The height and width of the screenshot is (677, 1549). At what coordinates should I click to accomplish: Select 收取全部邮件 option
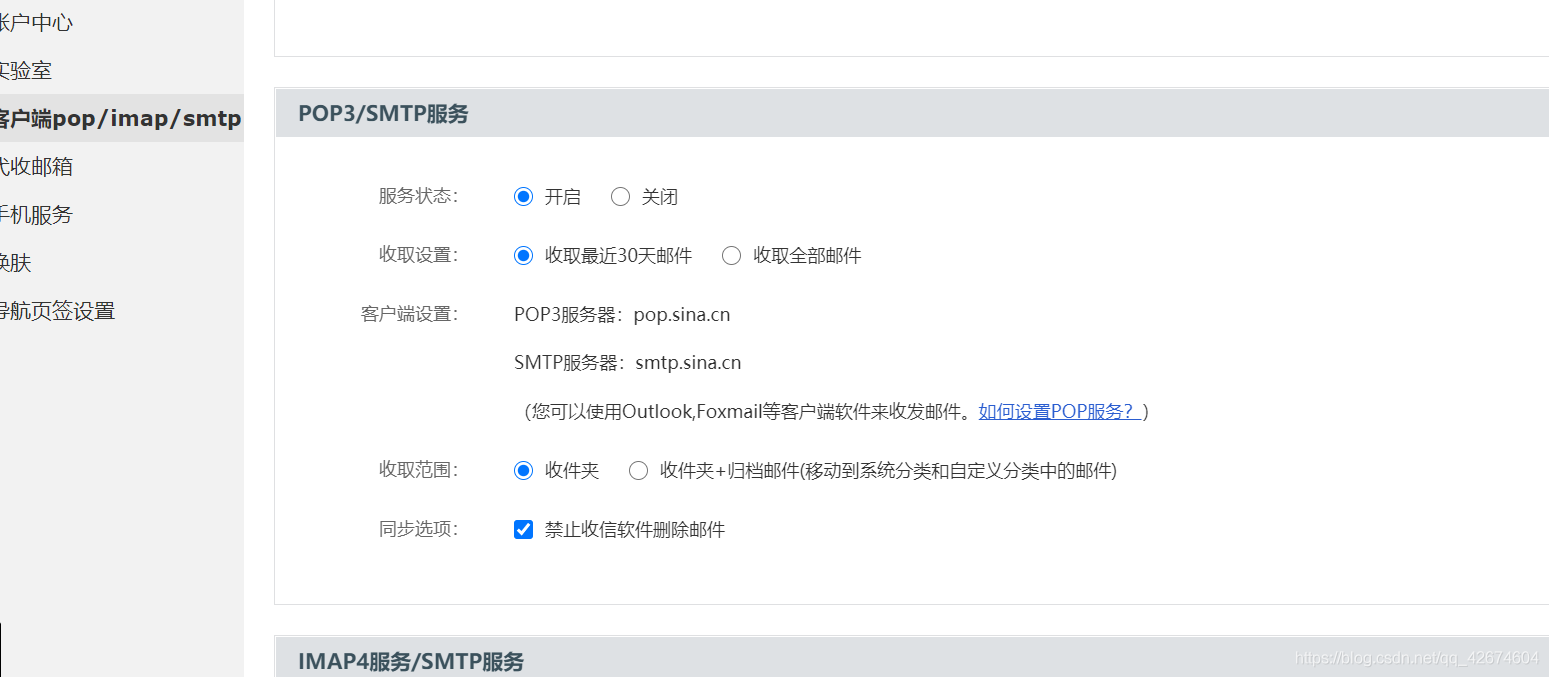[x=731, y=255]
